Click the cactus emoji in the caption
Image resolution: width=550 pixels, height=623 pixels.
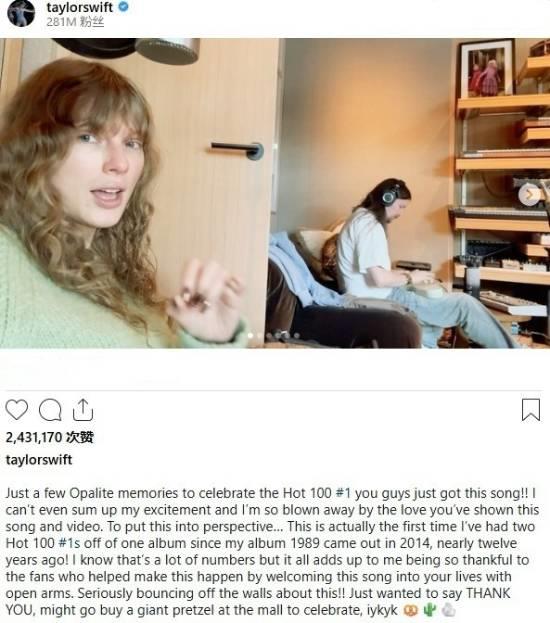429,610
